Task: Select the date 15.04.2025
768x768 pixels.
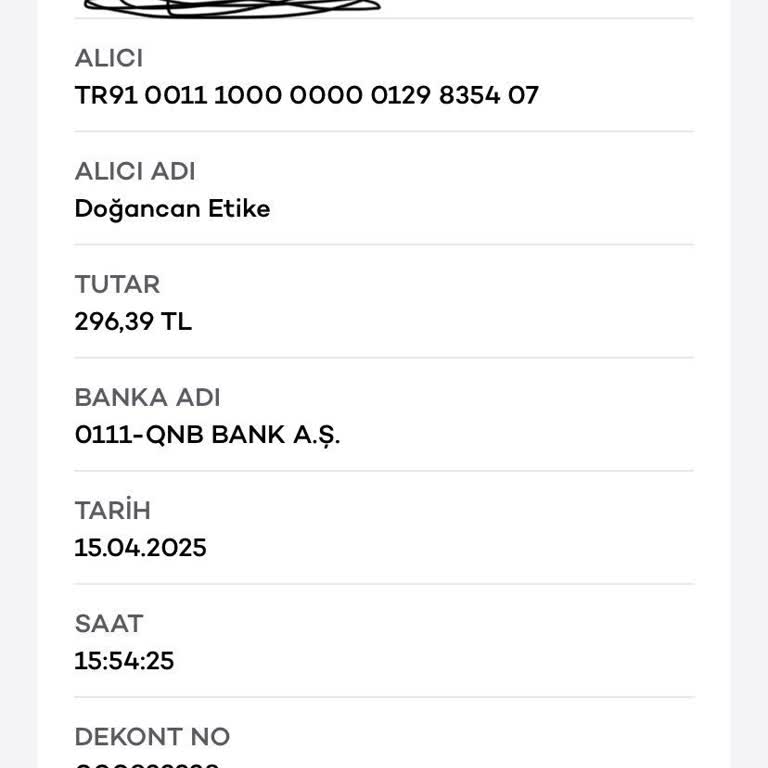Action: 140,548
